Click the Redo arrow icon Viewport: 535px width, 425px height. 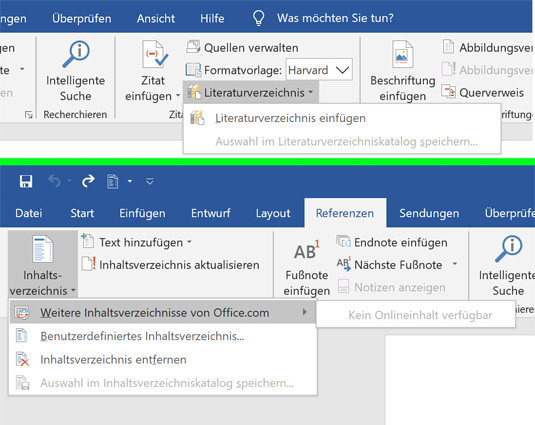coord(88,181)
